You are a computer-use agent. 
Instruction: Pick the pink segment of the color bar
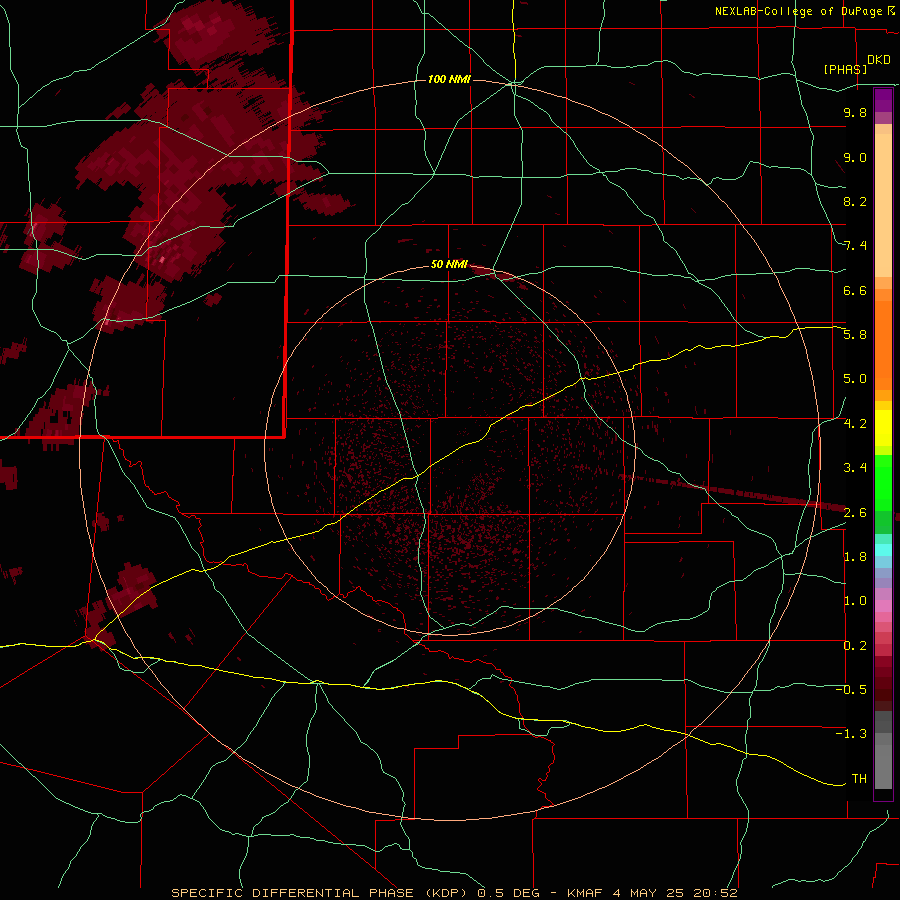pyautogui.click(x=883, y=606)
